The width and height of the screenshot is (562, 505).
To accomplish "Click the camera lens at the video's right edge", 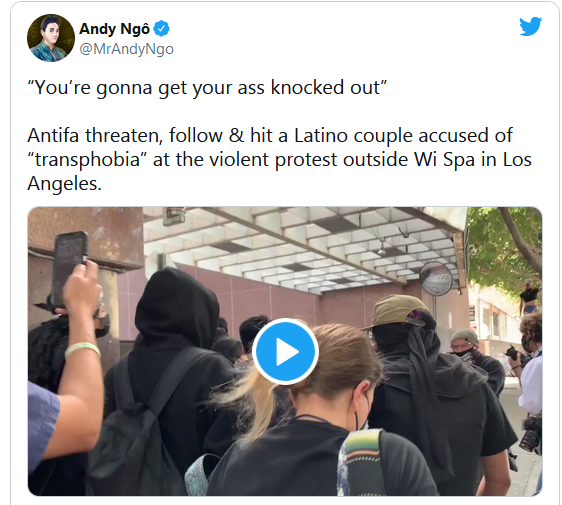I will click(x=530, y=435).
